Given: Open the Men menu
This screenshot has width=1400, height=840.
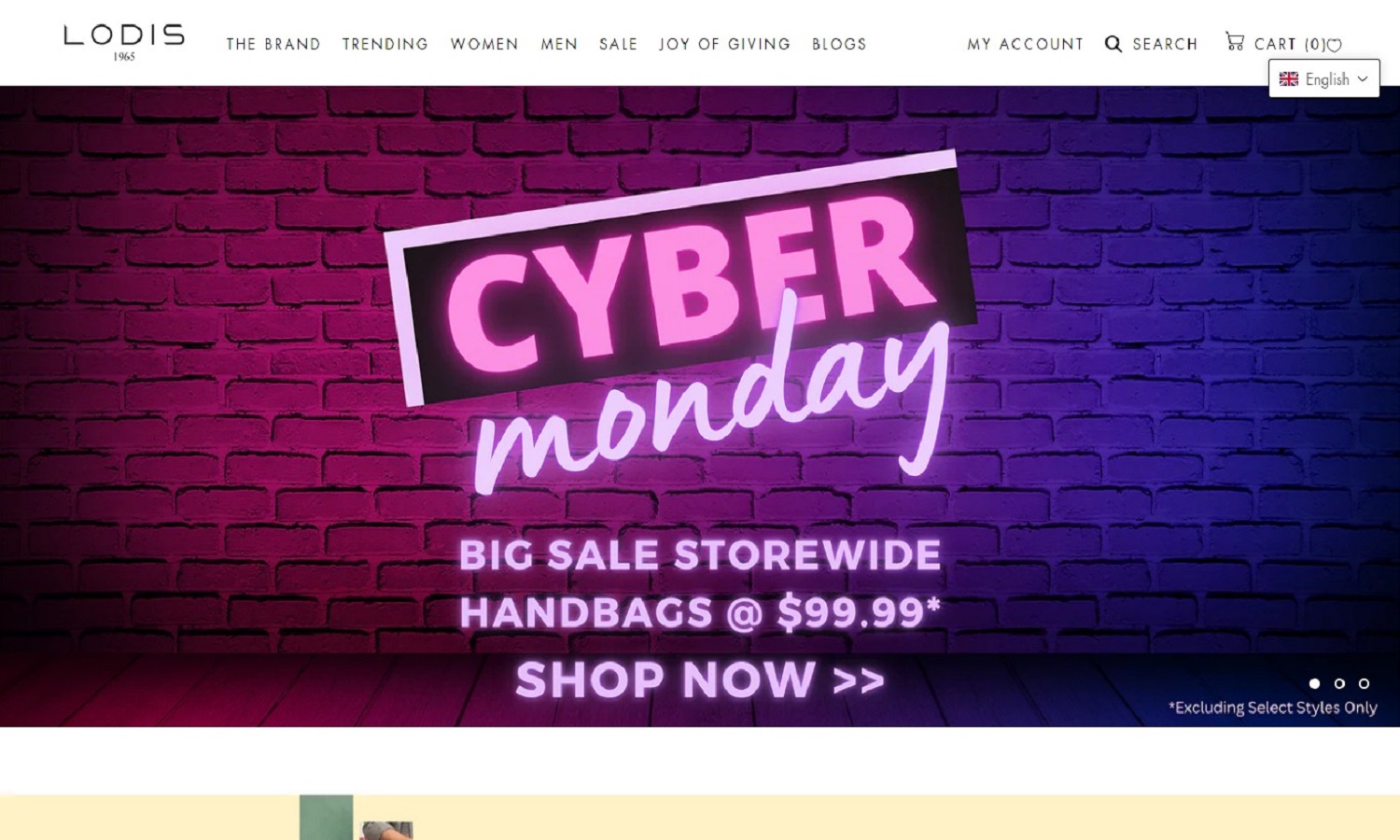Looking at the screenshot, I should 559,44.
